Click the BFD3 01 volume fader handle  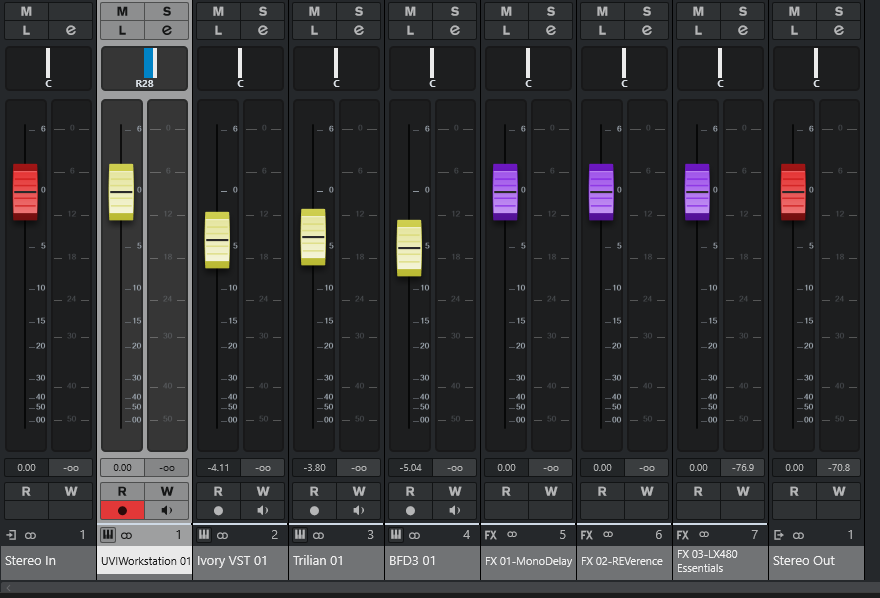pyautogui.click(x=409, y=248)
